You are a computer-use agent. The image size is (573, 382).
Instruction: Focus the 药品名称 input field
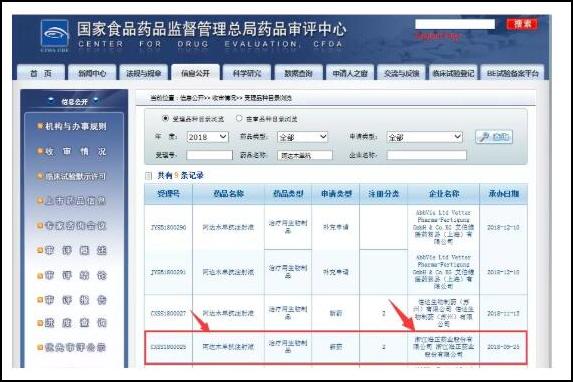(x=305, y=155)
